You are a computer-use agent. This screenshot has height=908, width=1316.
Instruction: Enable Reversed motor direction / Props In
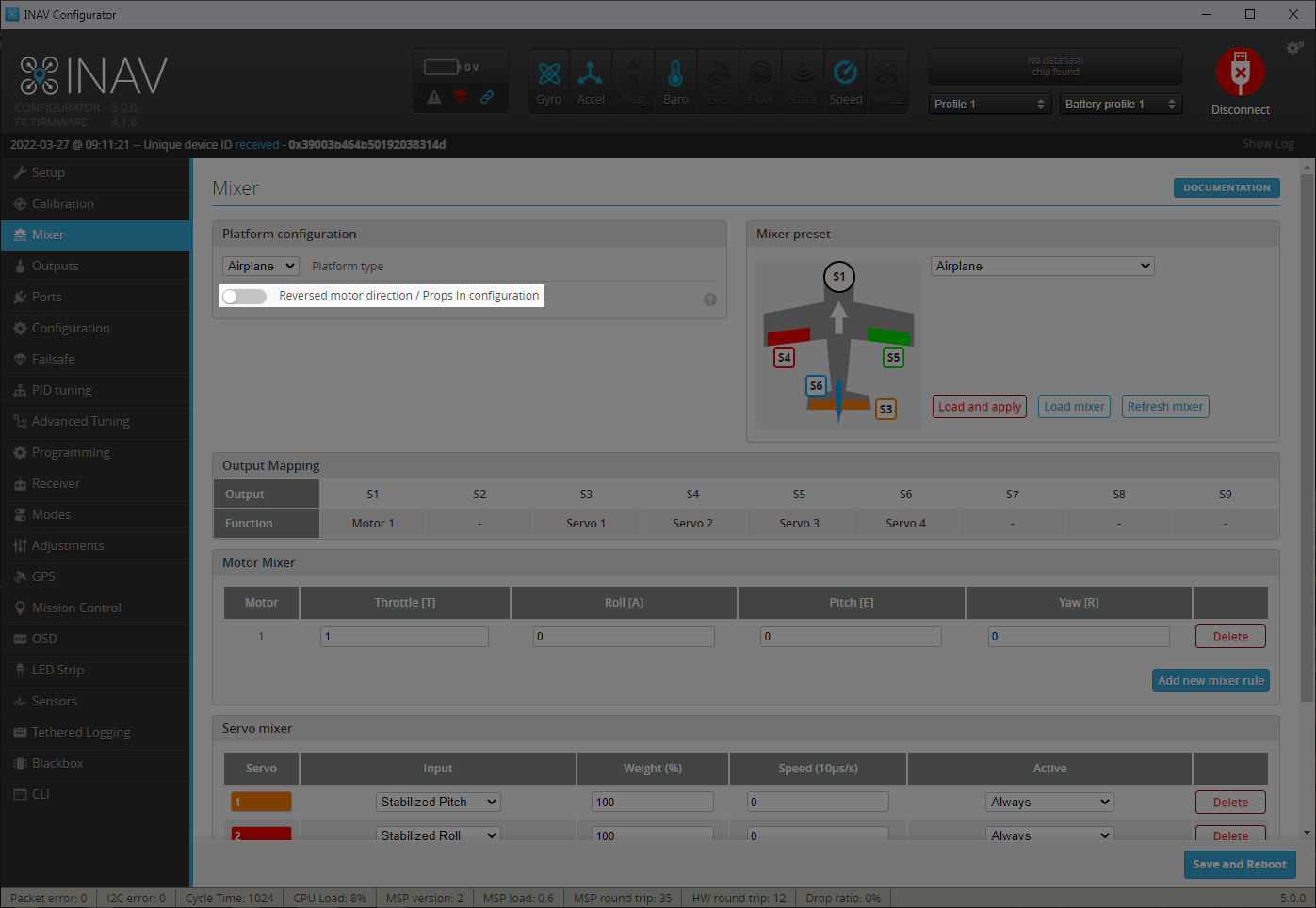[x=243, y=296]
